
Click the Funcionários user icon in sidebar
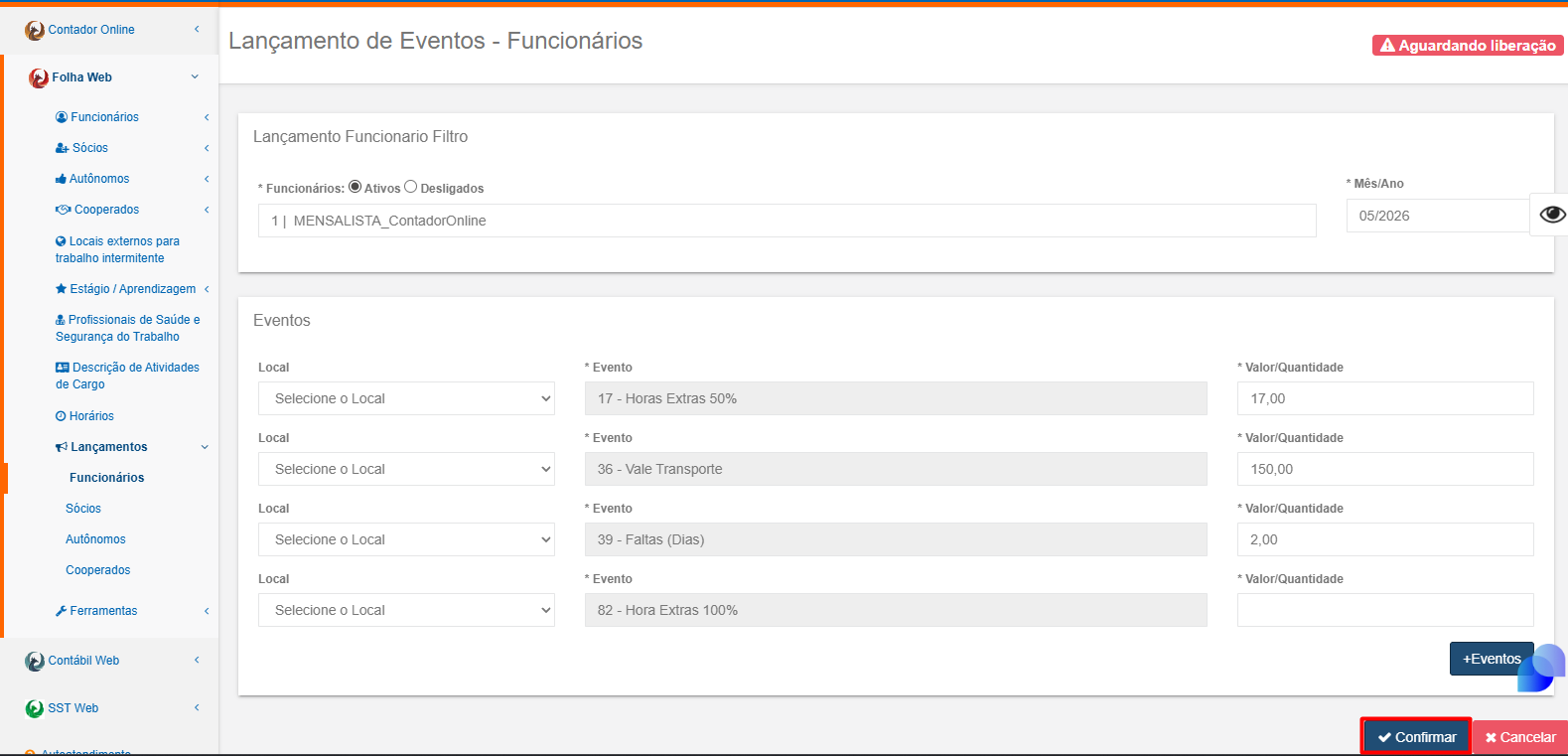(x=62, y=117)
